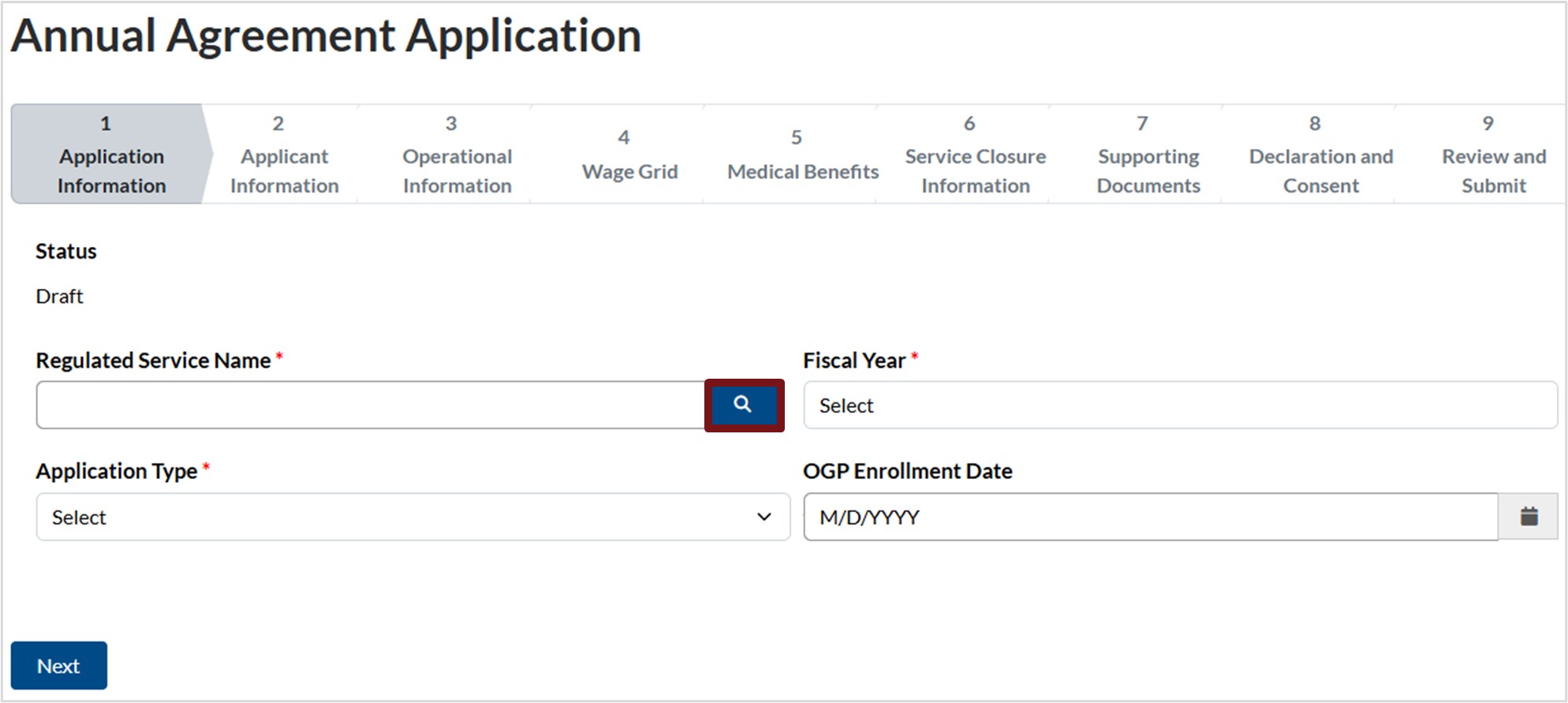Focus the Regulated Service Name text field
1568x703 pixels.
(370, 406)
